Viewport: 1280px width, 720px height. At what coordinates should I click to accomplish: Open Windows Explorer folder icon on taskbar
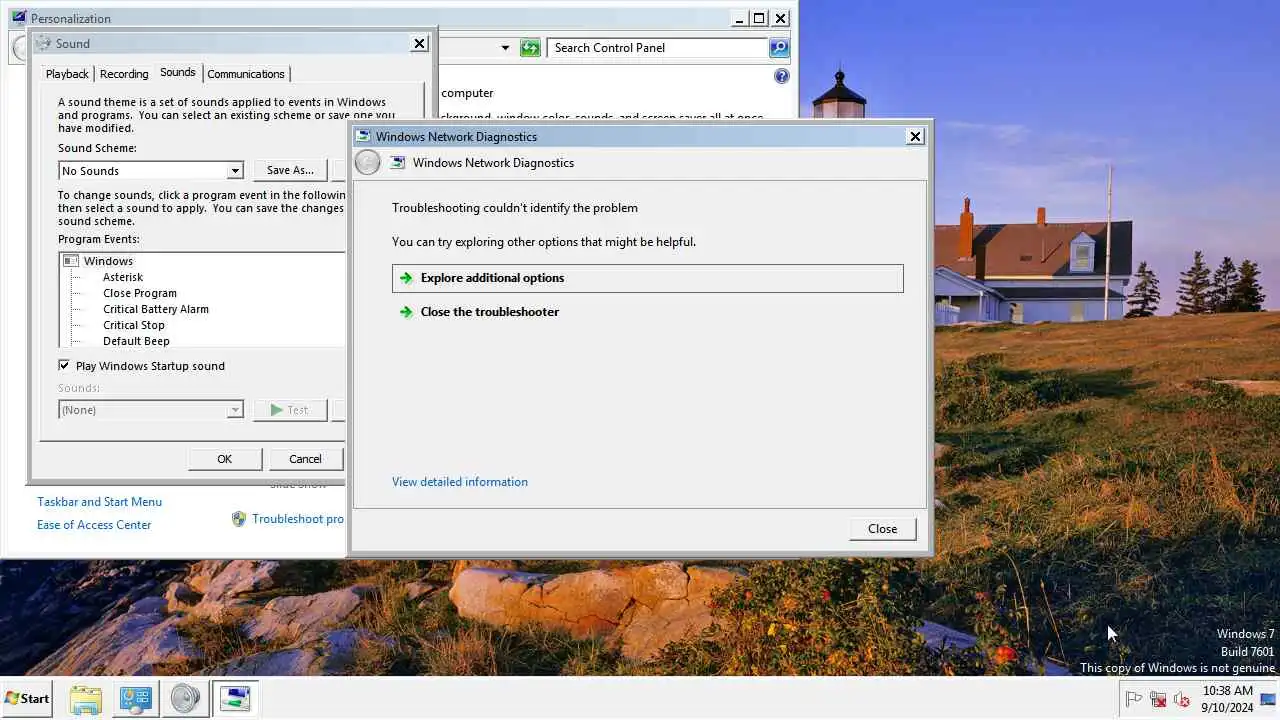coord(86,699)
